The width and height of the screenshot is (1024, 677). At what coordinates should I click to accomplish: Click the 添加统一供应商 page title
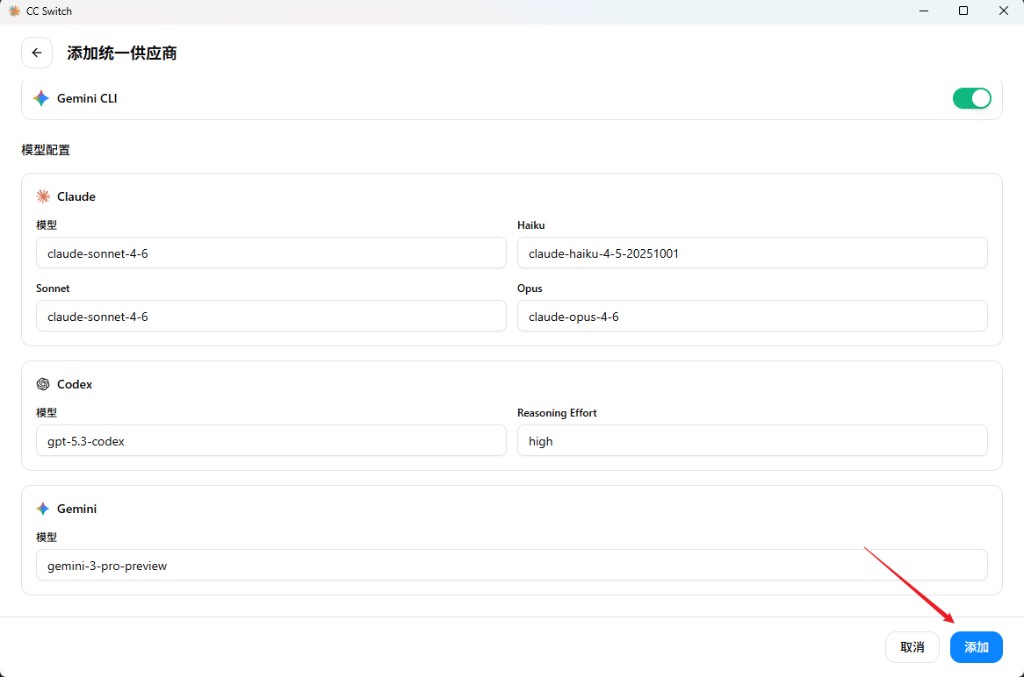pos(122,54)
